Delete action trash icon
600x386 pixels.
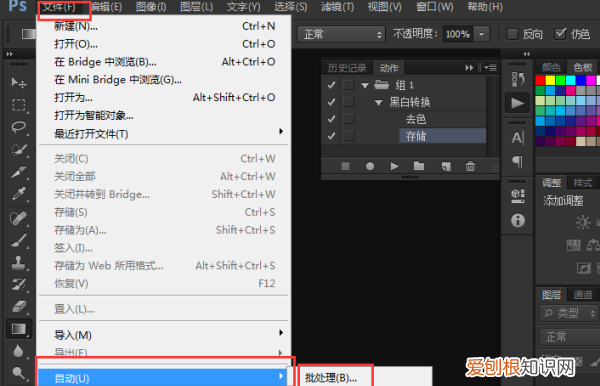pyautogui.click(x=470, y=166)
